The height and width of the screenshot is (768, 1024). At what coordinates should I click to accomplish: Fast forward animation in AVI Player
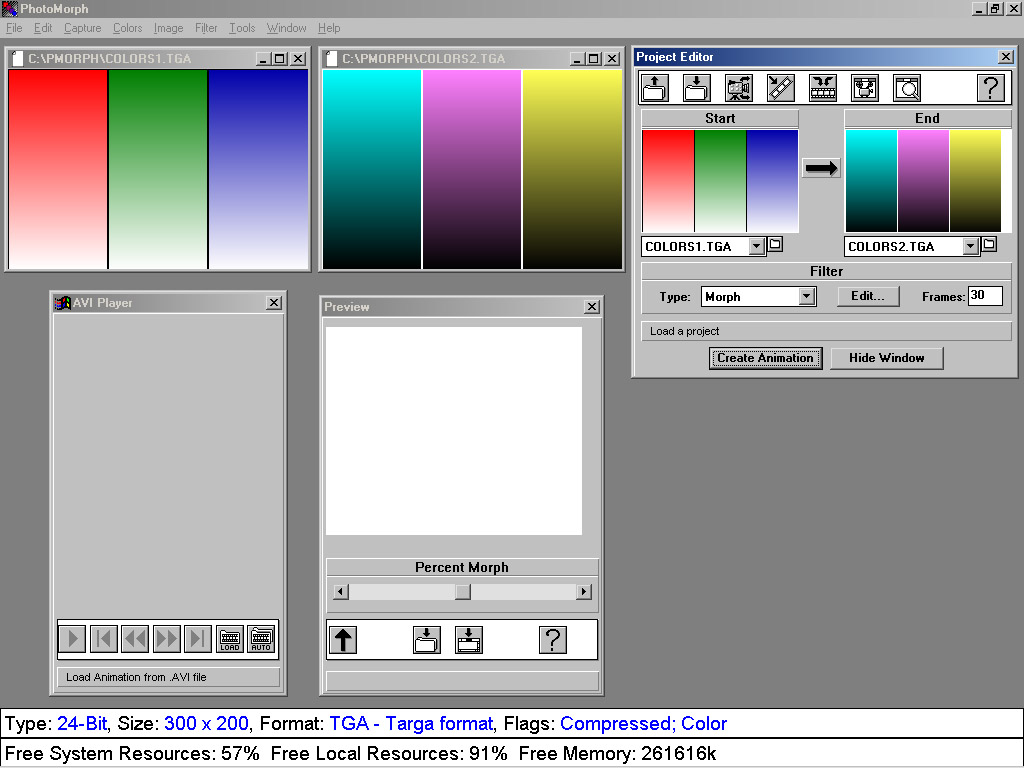167,638
